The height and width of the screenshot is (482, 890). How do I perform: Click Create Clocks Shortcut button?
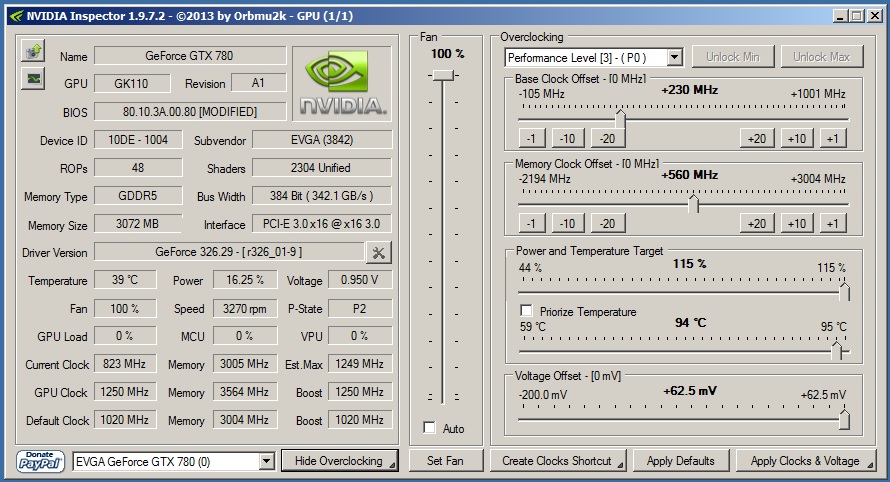pyautogui.click(x=558, y=461)
